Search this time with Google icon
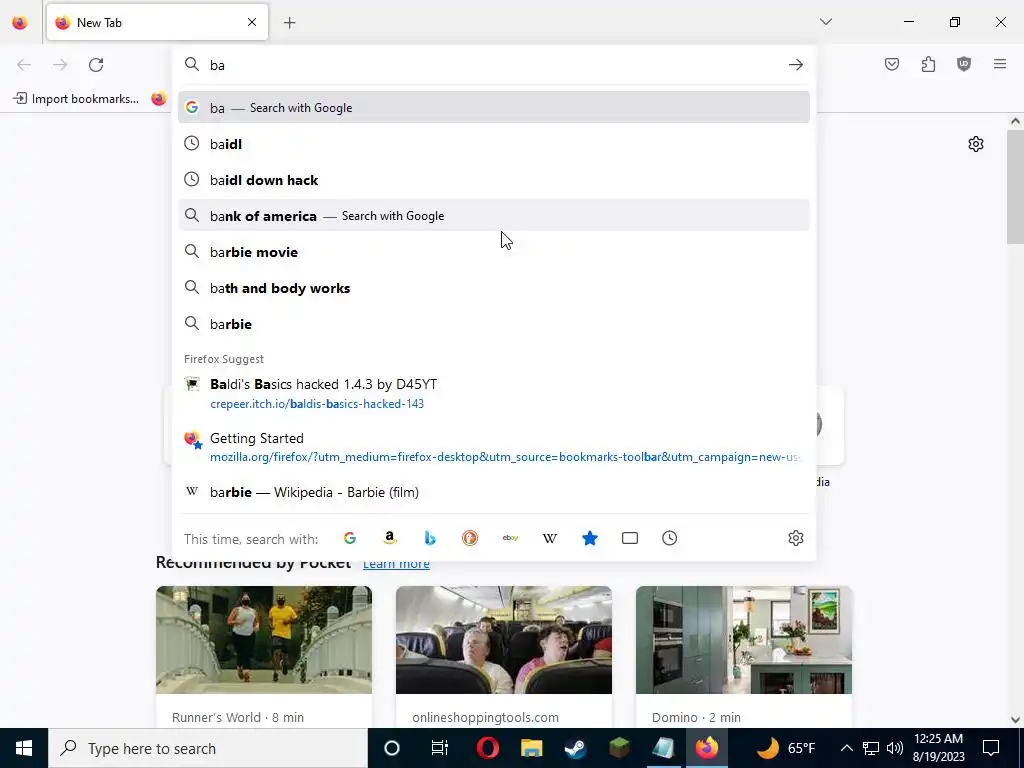 point(350,538)
